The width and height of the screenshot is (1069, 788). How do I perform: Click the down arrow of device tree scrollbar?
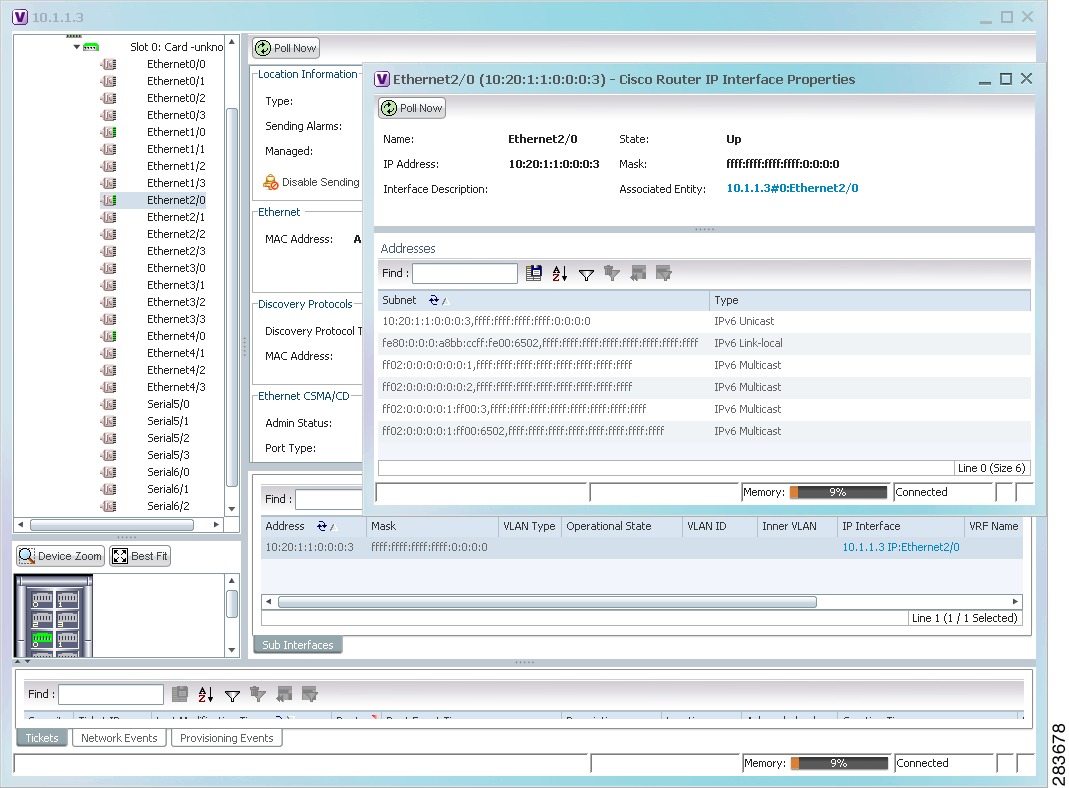coord(232,509)
